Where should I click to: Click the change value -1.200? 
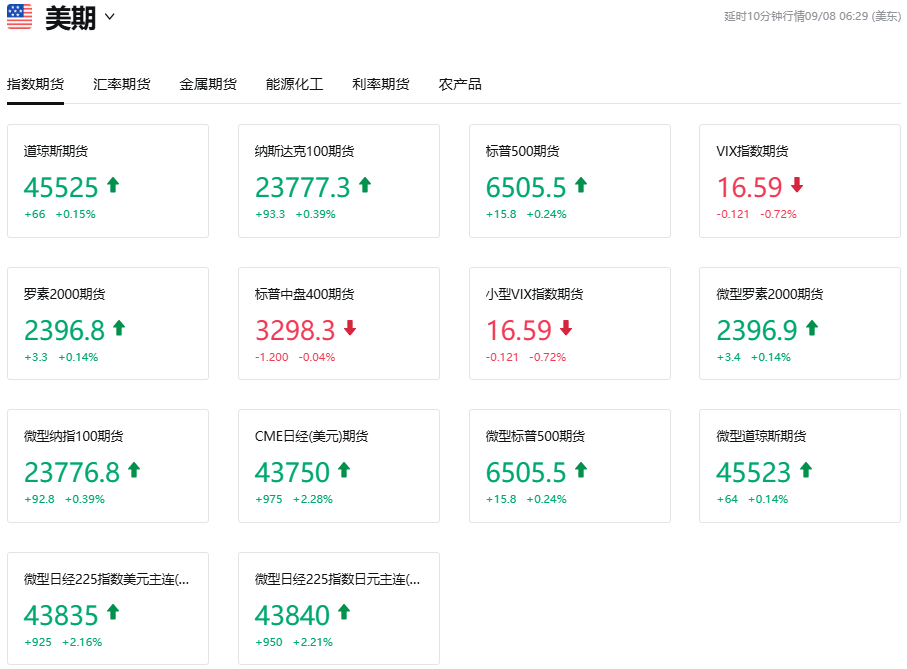pyautogui.click(x=272, y=357)
